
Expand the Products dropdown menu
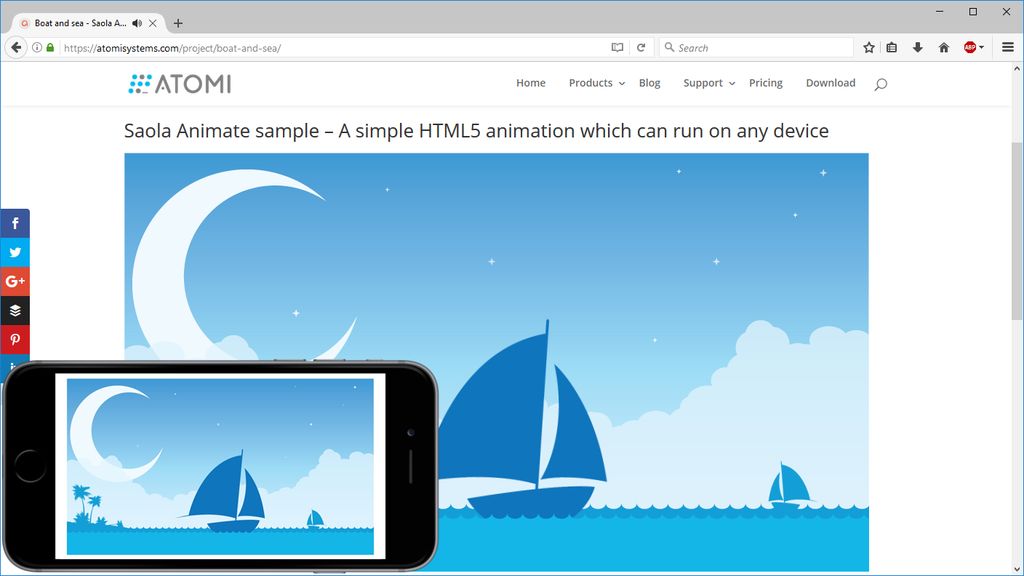[x=595, y=83]
